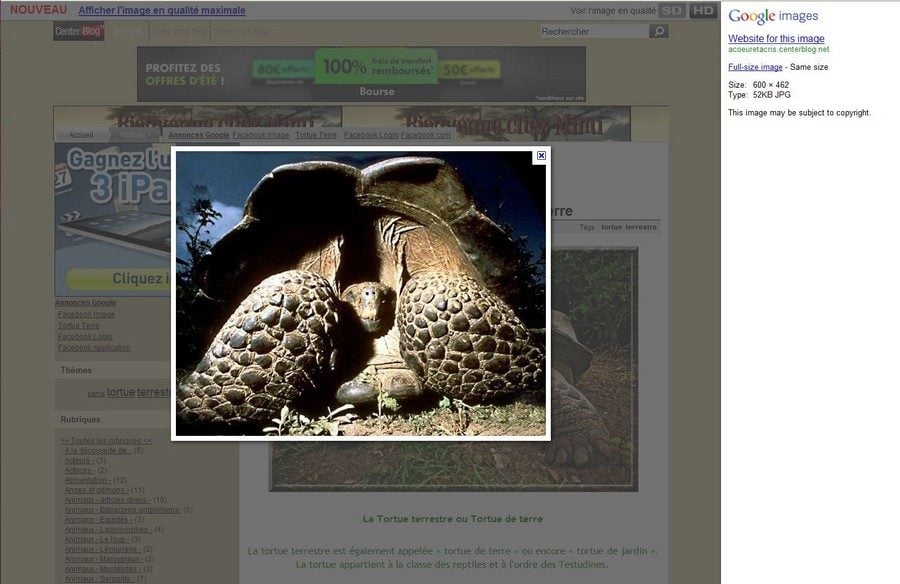Click 'Afficher l'image en qualité maximale'

[x=161, y=11]
